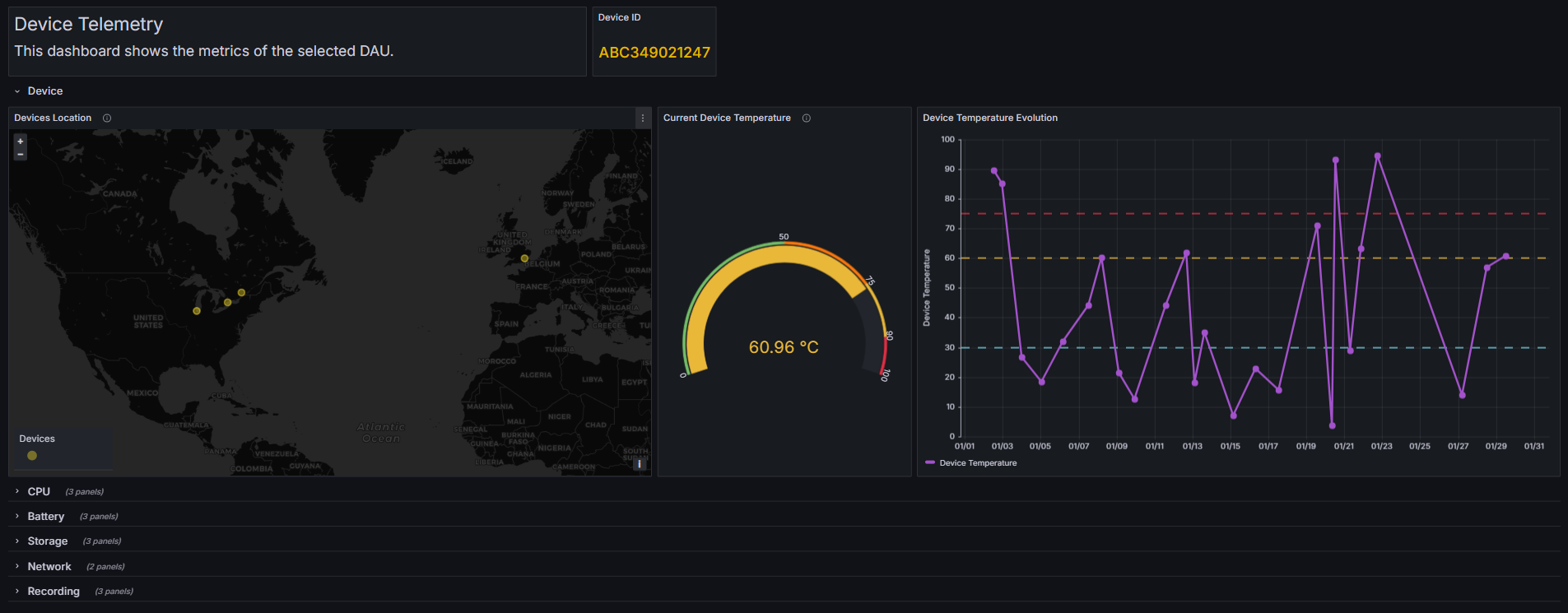Click the yellow Devices legend swatch on map
Image resolution: width=1568 pixels, height=613 pixels.
32,456
